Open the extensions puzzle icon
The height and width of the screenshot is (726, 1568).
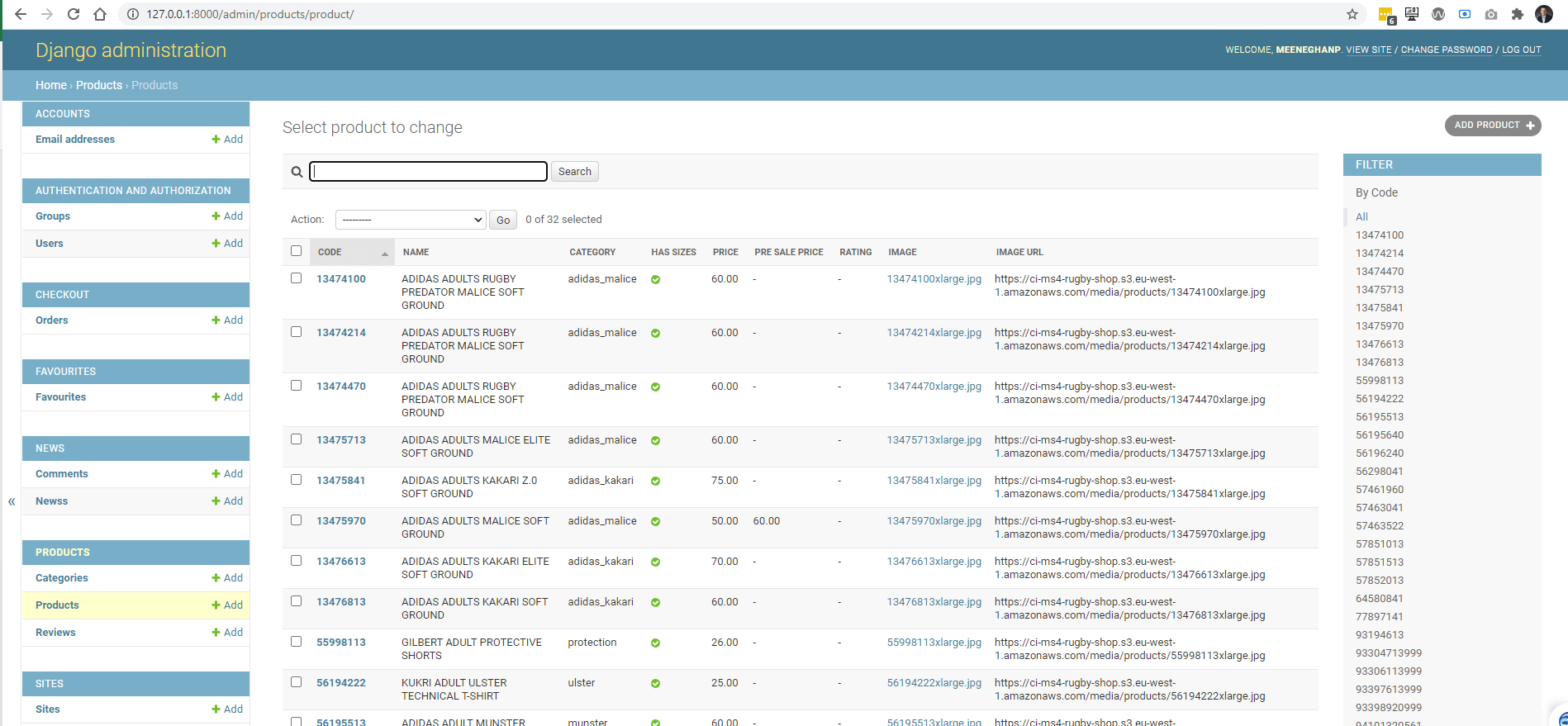(1517, 14)
